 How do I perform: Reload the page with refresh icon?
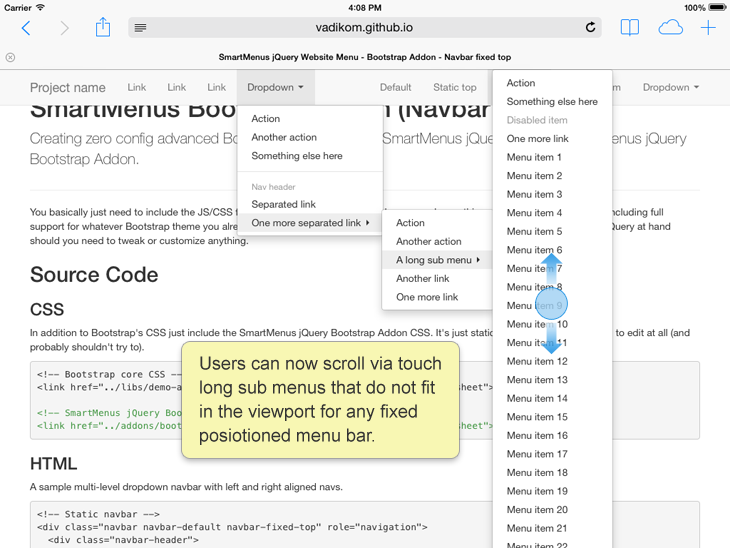[590, 27]
